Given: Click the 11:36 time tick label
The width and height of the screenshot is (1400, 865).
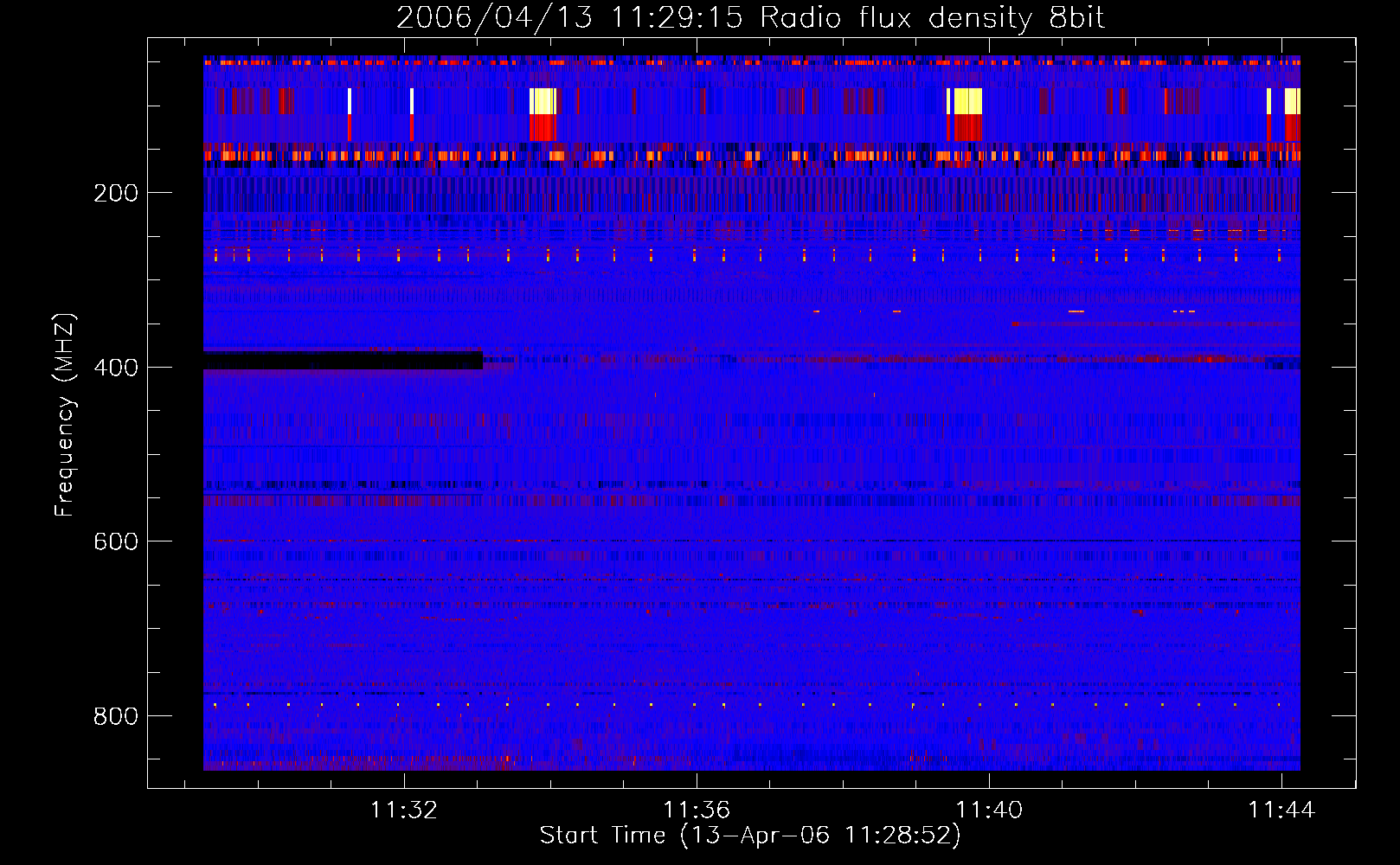Looking at the screenshot, I should coord(697,810).
